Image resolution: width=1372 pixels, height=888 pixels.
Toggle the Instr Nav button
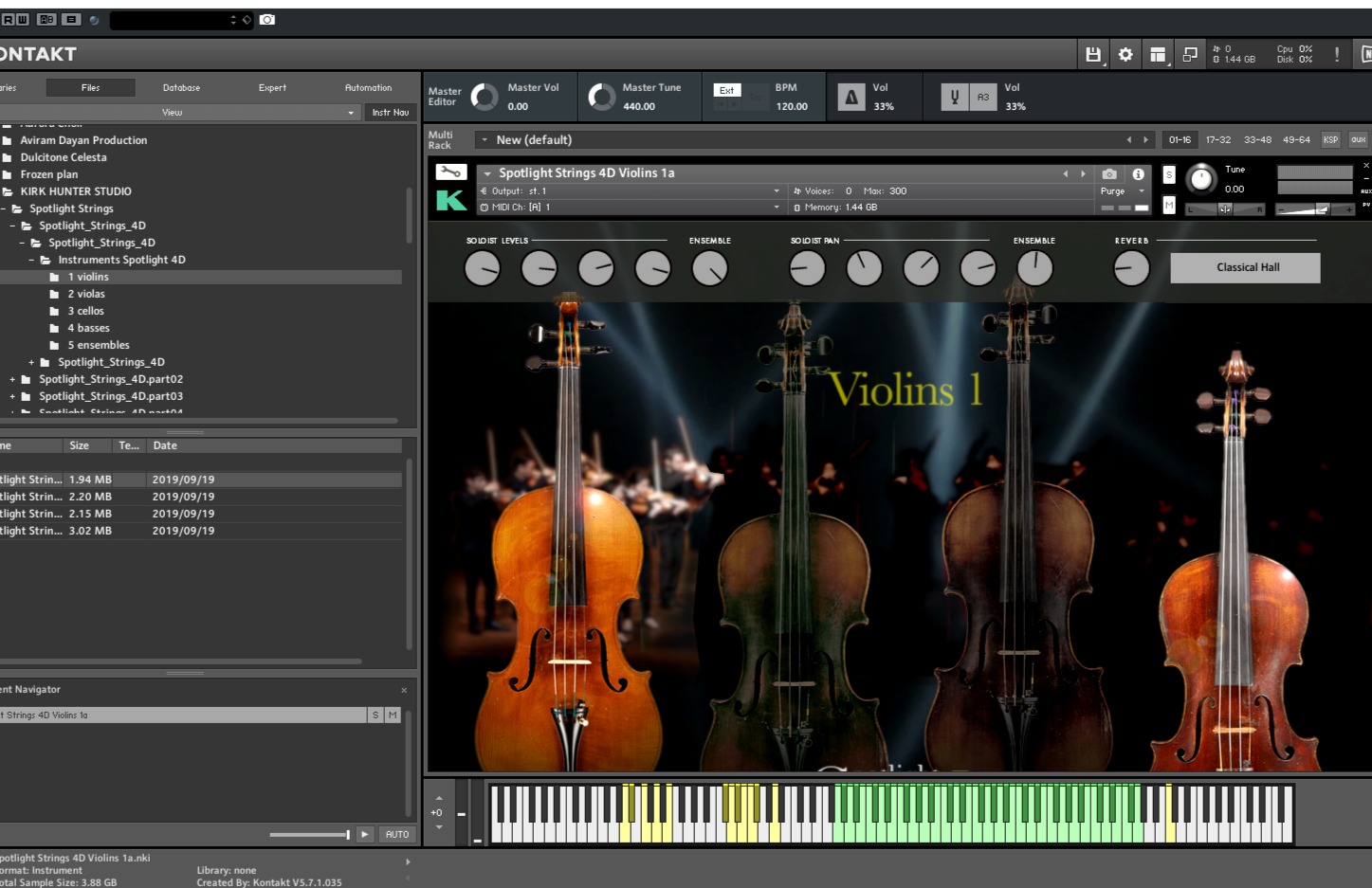coord(391,113)
